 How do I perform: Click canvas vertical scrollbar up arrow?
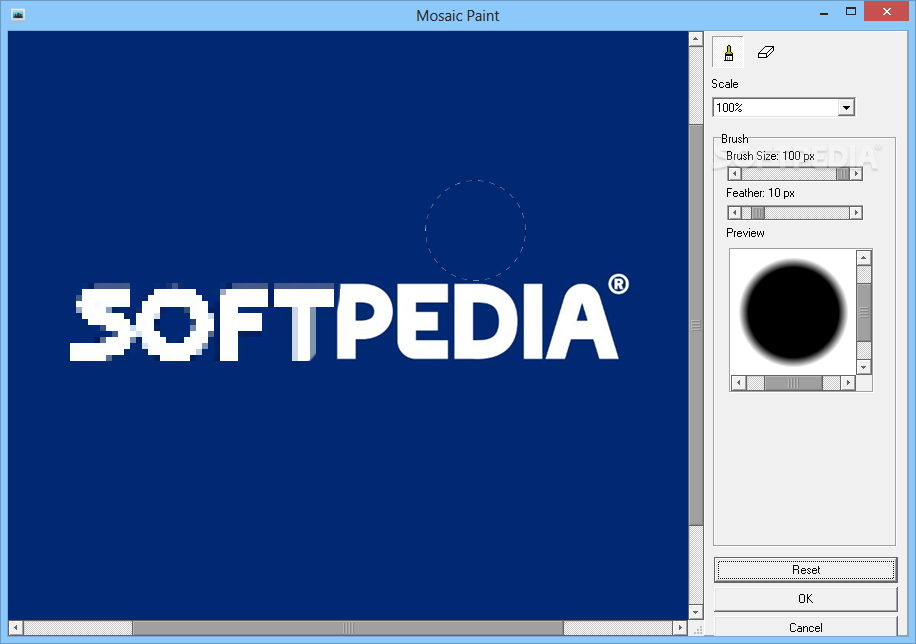pos(695,39)
